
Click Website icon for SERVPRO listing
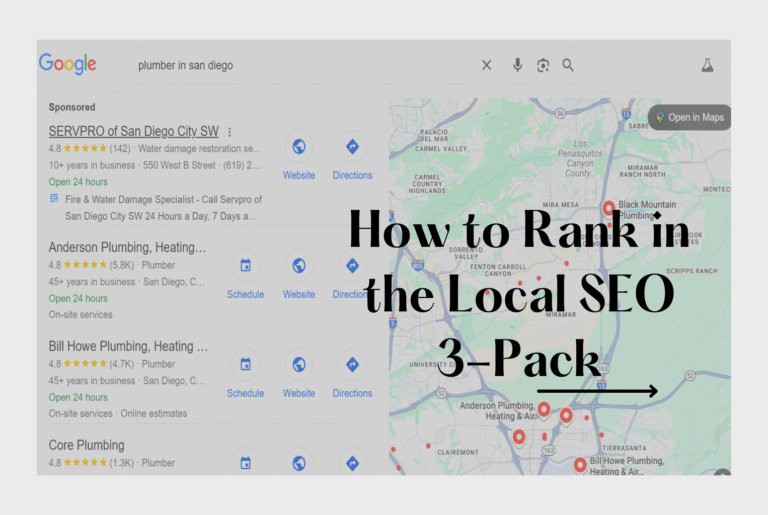pos(299,147)
